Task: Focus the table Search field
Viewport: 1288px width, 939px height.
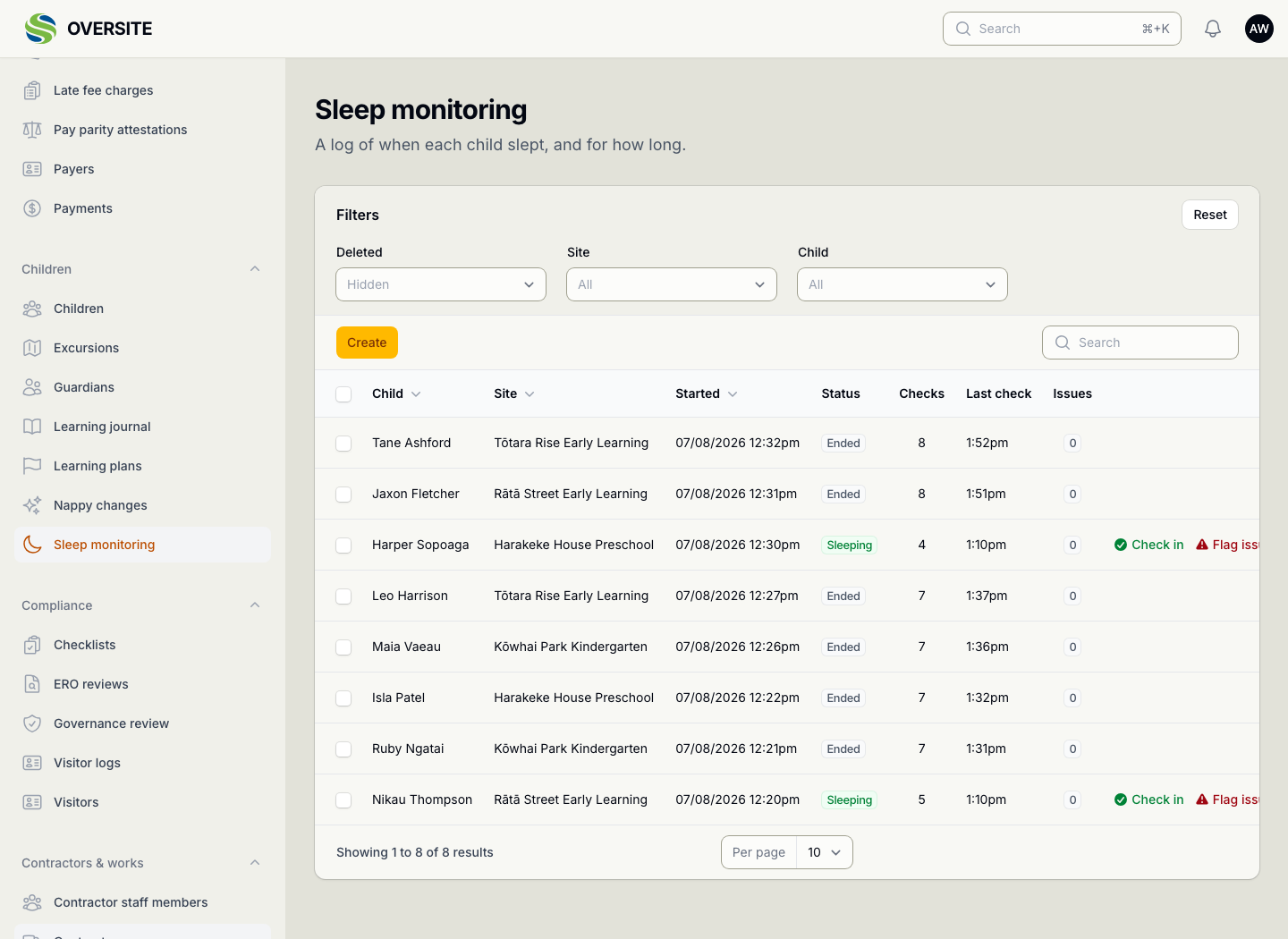Action: coord(1140,343)
